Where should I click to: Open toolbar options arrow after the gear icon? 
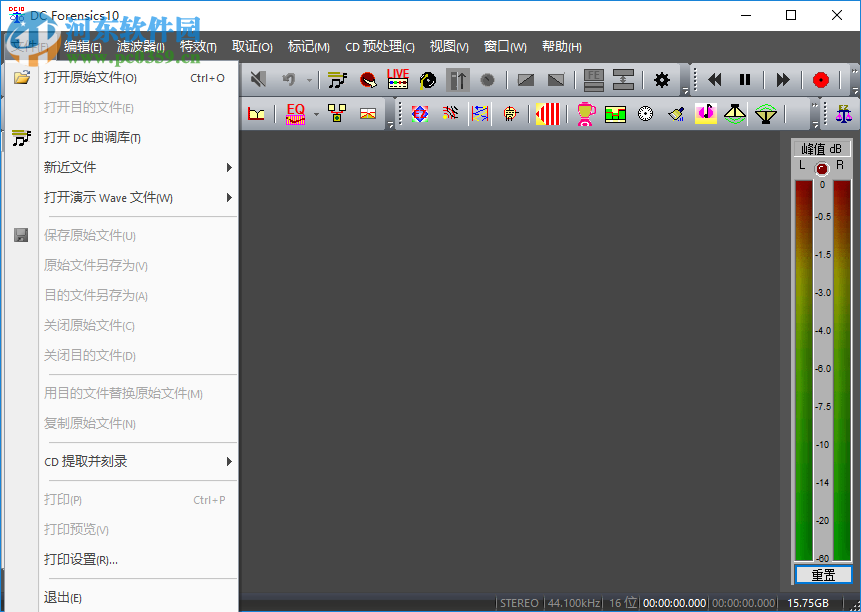click(x=685, y=90)
